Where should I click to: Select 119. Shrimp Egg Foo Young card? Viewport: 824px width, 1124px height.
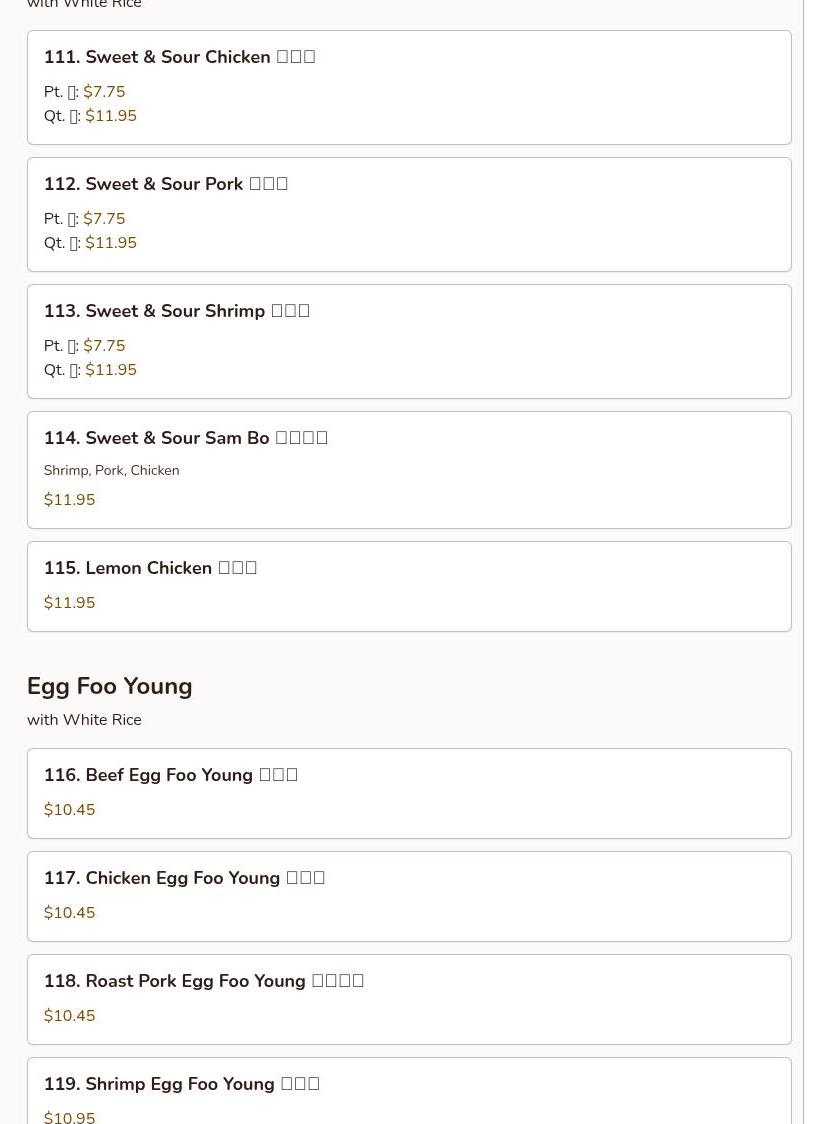[x=409, y=1090]
